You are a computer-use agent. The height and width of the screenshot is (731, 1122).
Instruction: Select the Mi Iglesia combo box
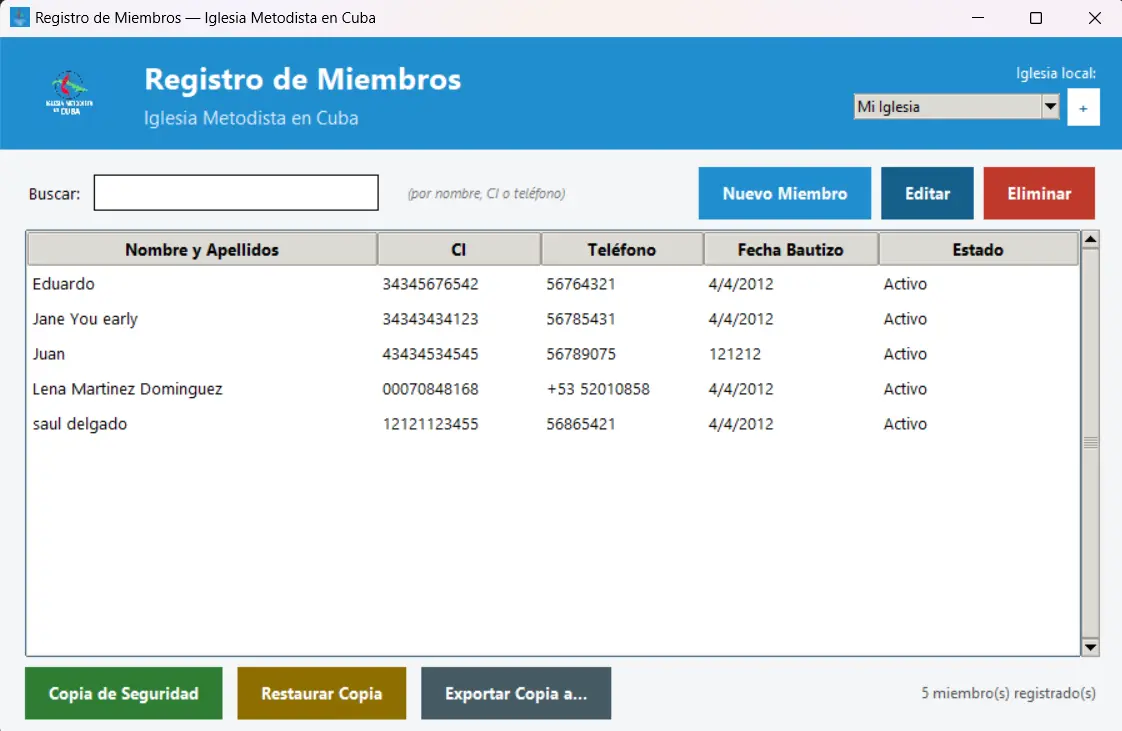pyautogui.click(x=956, y=107)
